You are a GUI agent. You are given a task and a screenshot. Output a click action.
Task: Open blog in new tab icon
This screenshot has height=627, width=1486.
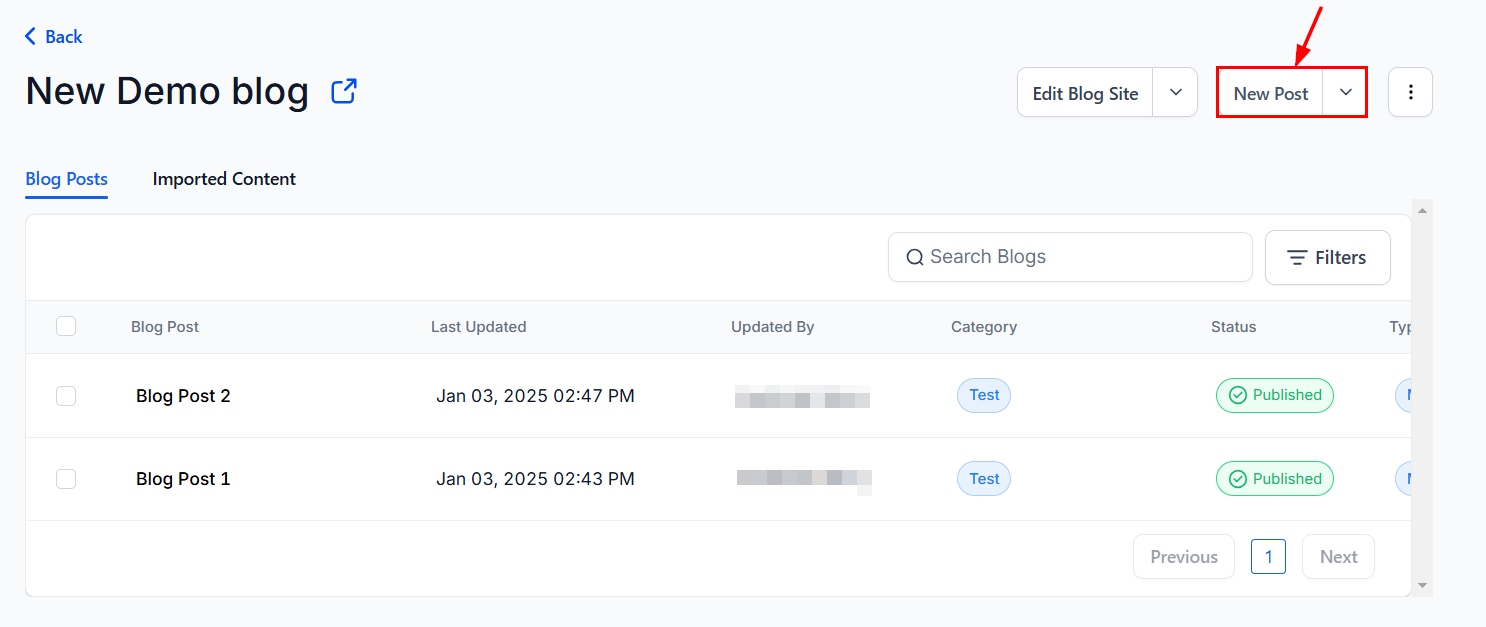coord(344,92)
